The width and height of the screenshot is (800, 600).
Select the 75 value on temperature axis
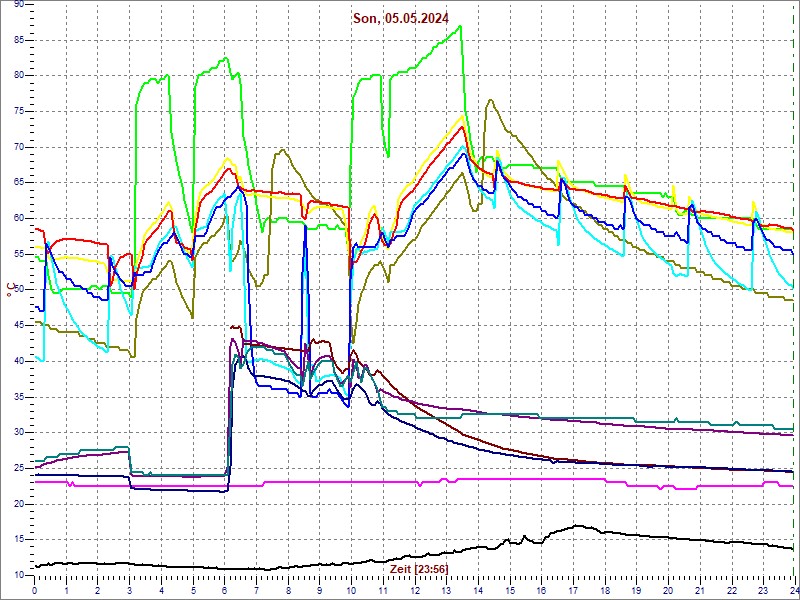pos(19,111)
